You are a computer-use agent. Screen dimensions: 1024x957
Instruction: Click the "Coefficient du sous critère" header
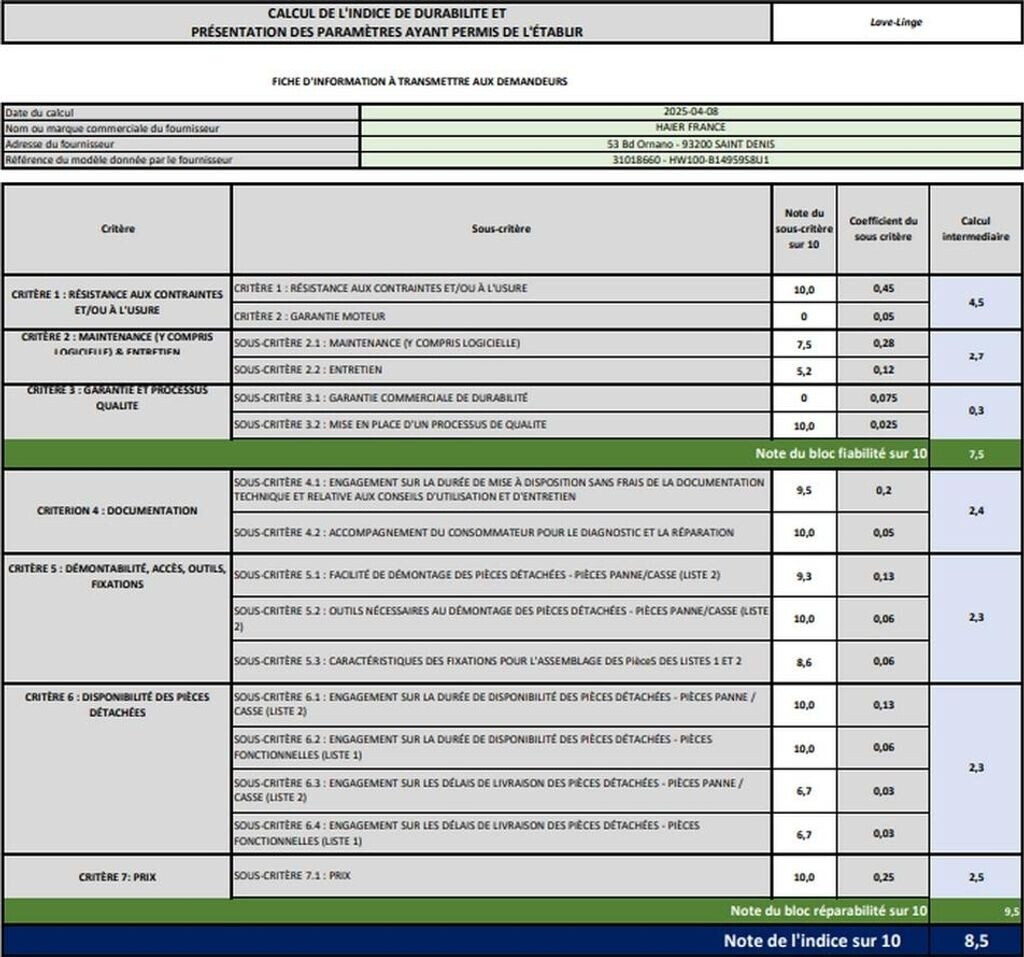883,229
